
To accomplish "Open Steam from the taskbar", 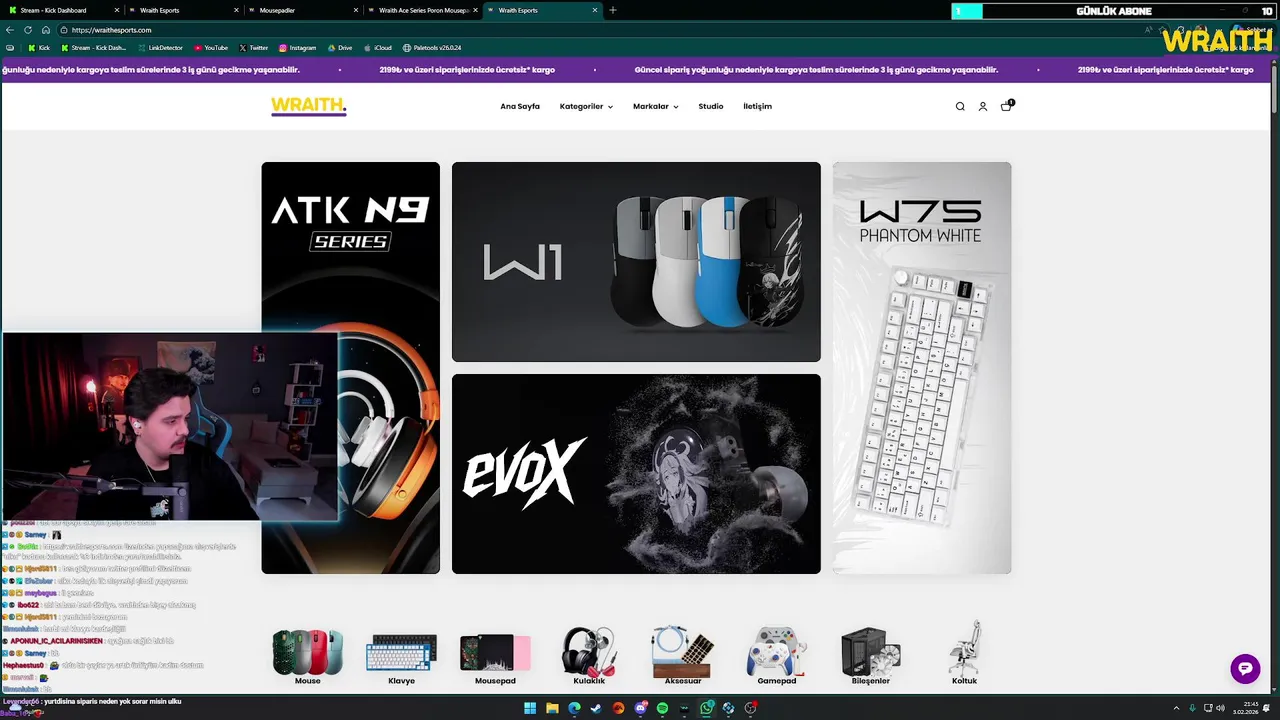I will pyautogui.click(x=597, y=708).
